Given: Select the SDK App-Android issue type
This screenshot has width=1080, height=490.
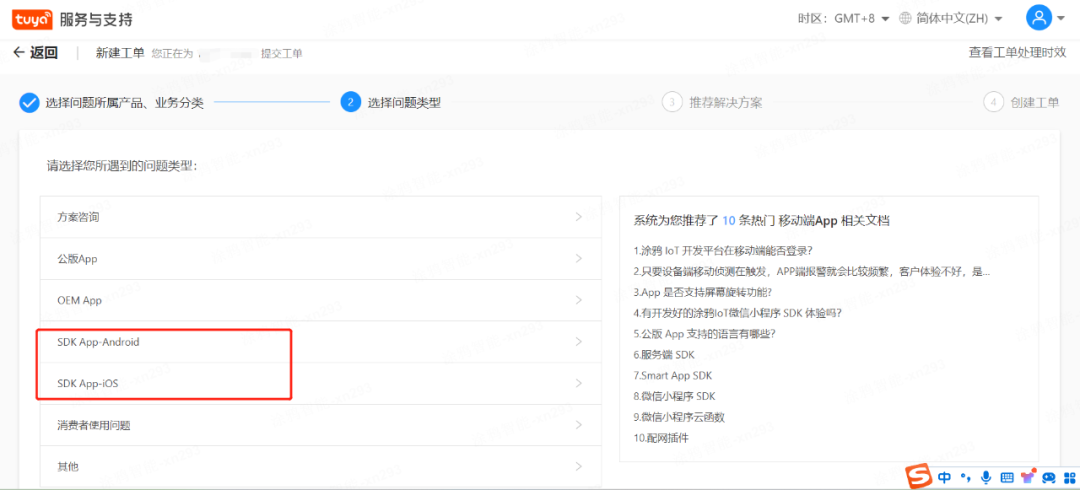Looking at the screenshot, I should 320,342.
